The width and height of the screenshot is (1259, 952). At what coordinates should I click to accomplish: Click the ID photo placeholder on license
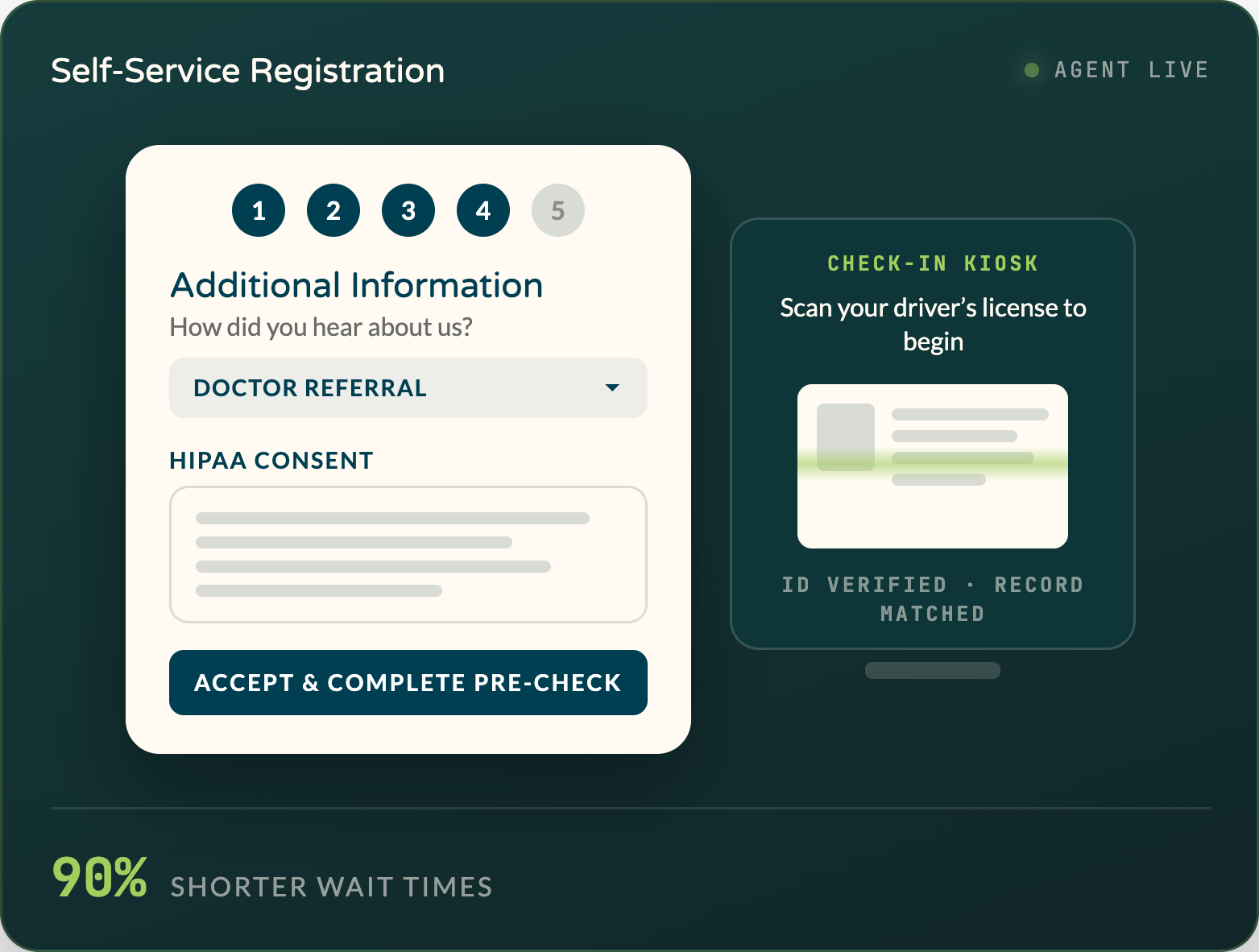click(x=846, y=437)
